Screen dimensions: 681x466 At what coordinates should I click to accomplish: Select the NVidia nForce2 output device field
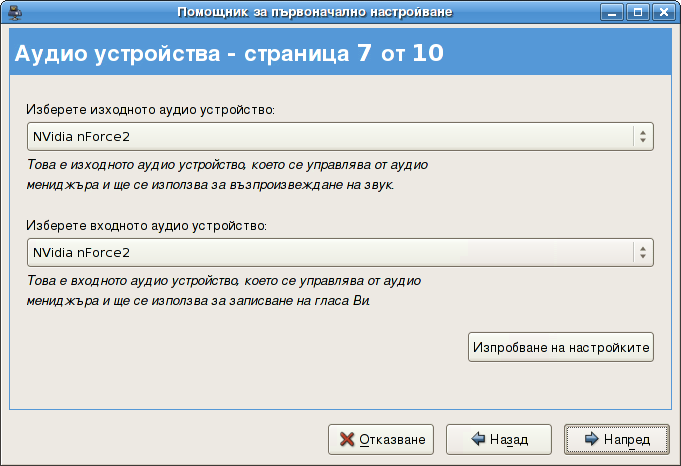tap(330, 137)
